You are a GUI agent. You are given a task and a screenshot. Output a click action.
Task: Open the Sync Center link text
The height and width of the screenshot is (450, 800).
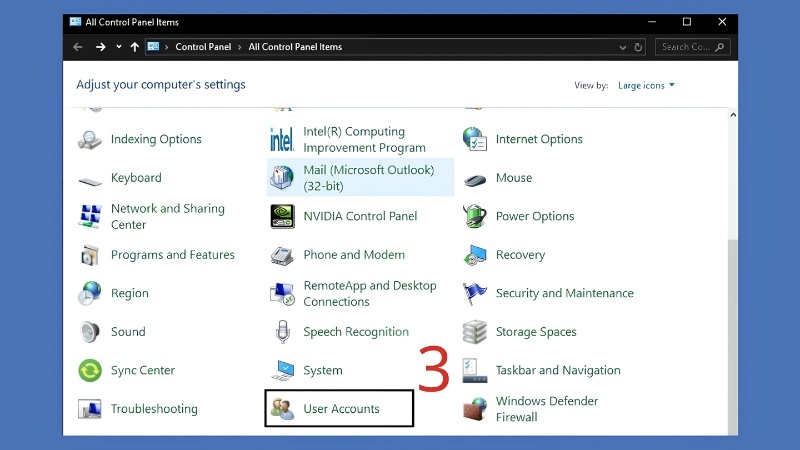click(143, 370)
